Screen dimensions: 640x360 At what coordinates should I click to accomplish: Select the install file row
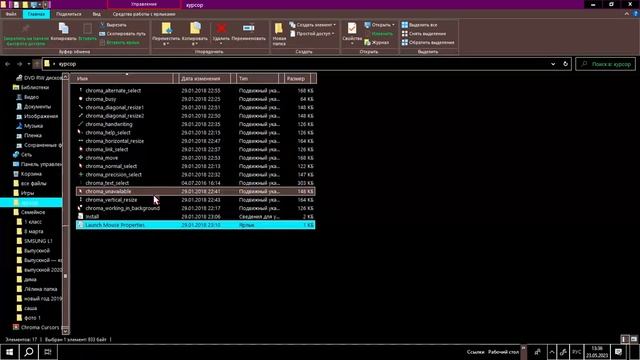(196, 216)
